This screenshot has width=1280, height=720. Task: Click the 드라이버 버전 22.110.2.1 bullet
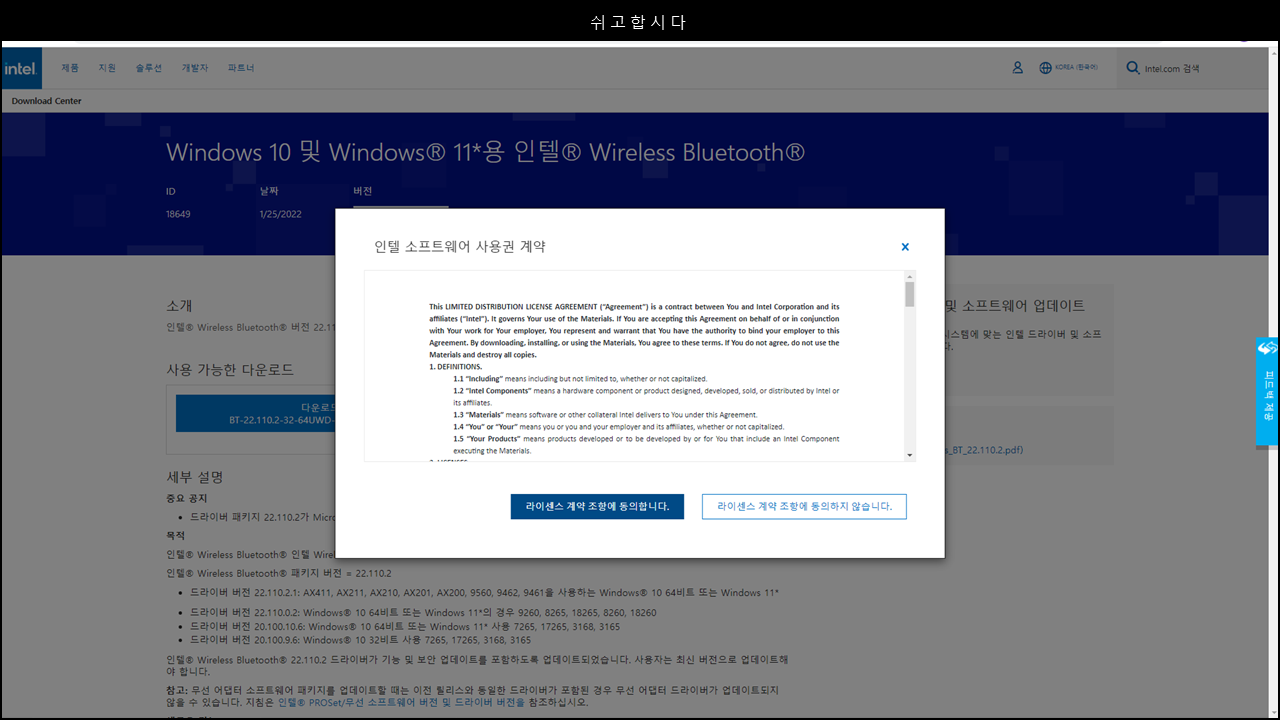(x=484, y=593)
